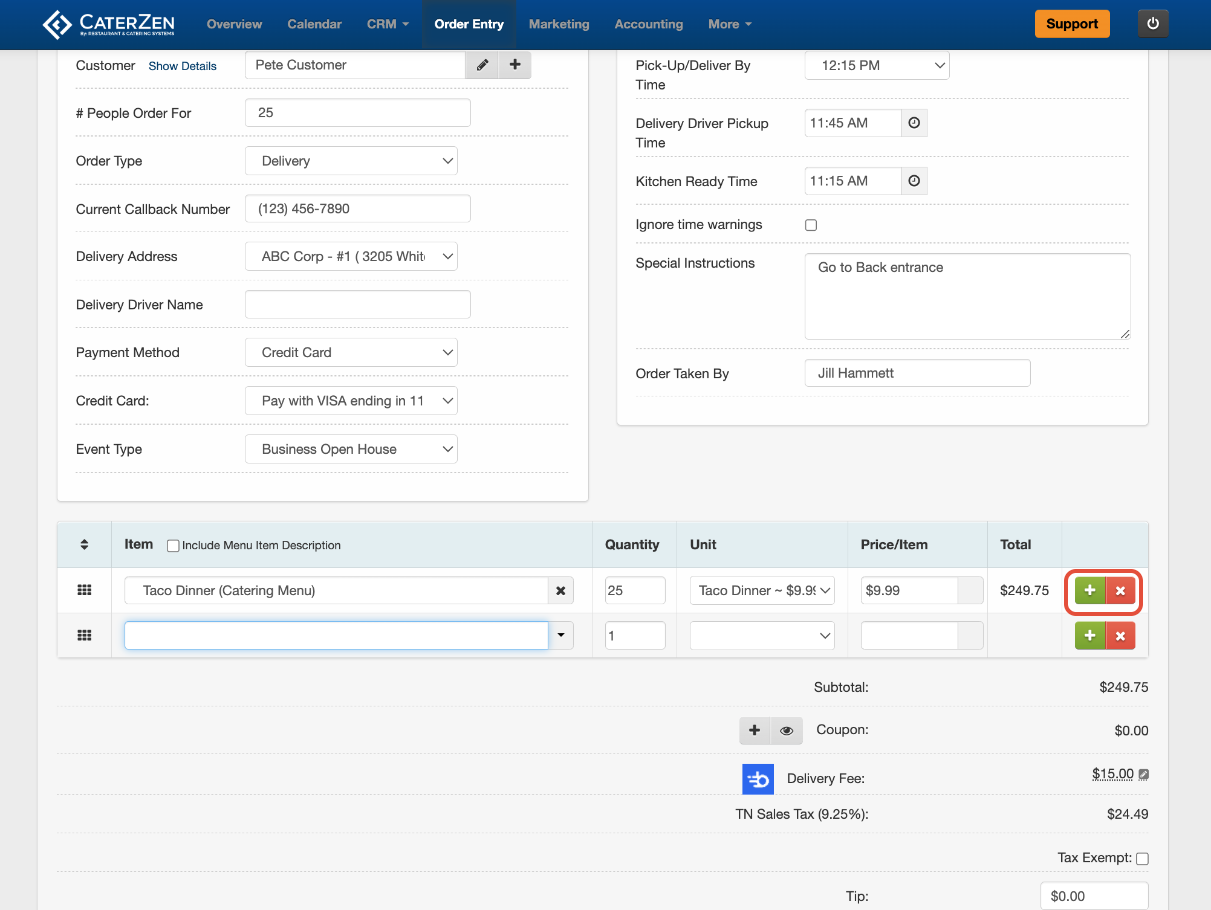Clear the Taco Dinner item with the x
This screenshot has width=1211, height=910.
tap(560, 591)
